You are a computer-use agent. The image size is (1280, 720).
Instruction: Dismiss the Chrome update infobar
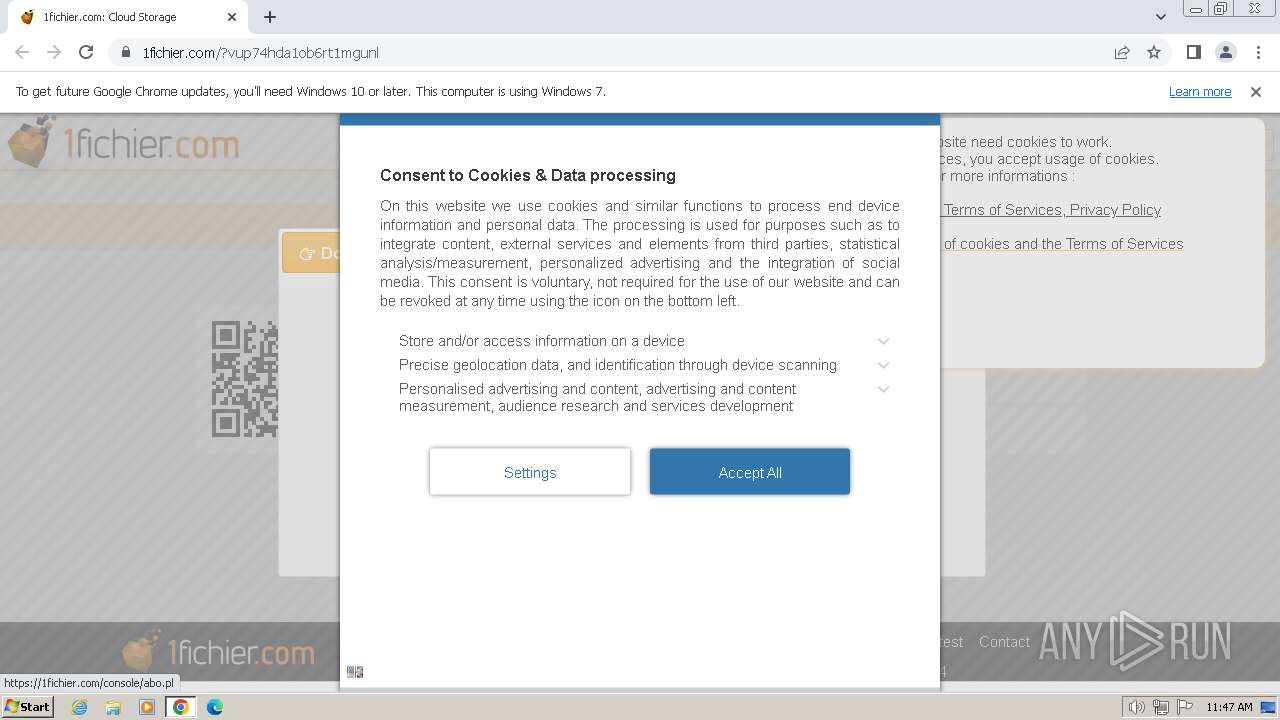click(x=1256, y=92)
